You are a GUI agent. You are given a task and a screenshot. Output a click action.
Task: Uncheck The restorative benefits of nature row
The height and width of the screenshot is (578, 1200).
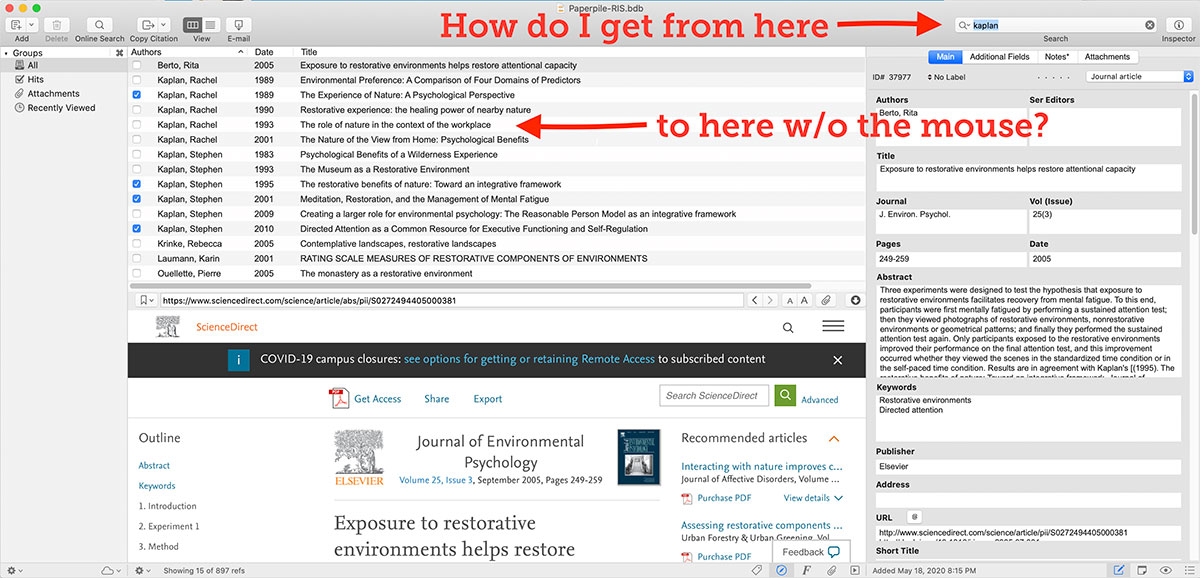coord(137,184)
